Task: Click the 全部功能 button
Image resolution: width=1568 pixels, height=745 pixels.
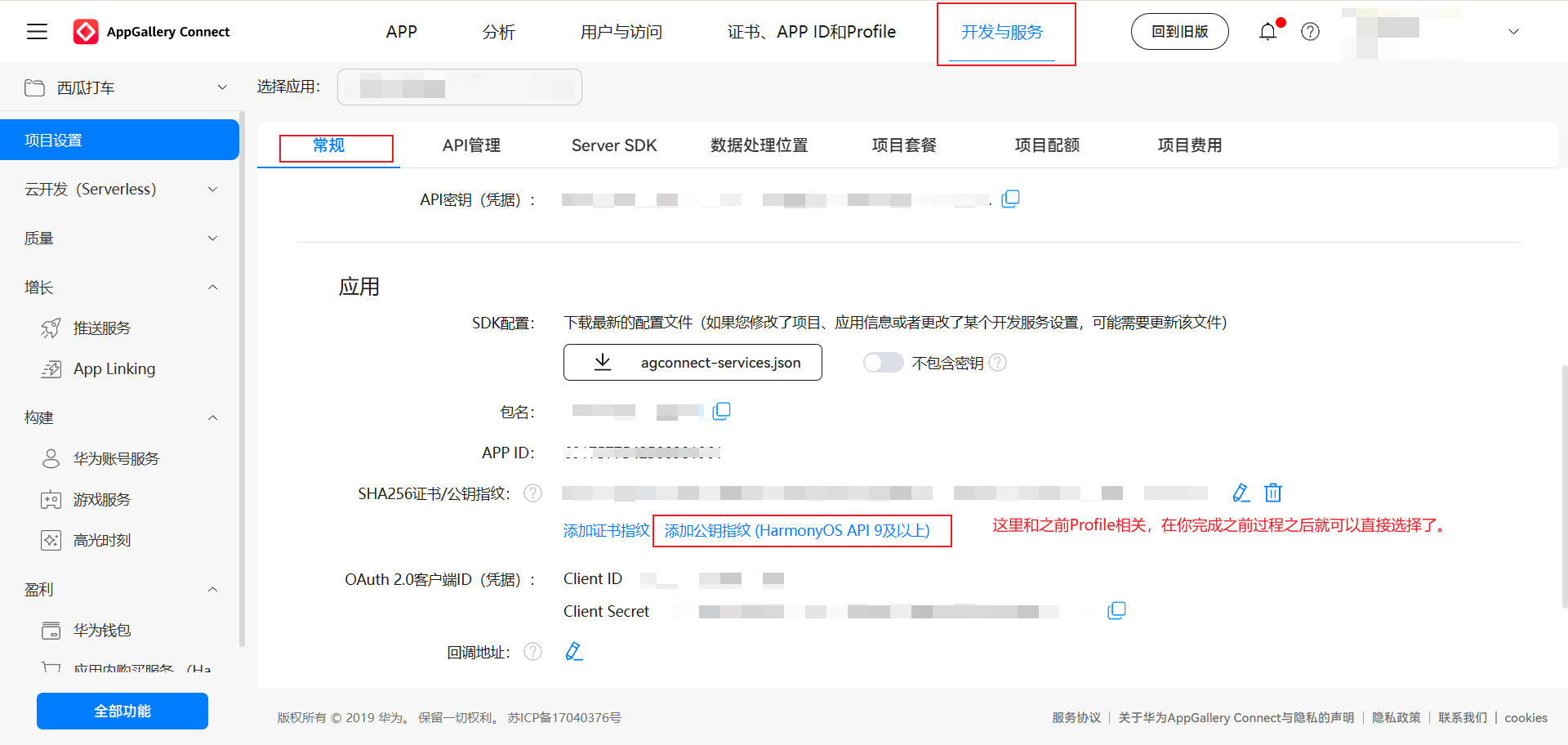Action: click(x=122, y=711)
